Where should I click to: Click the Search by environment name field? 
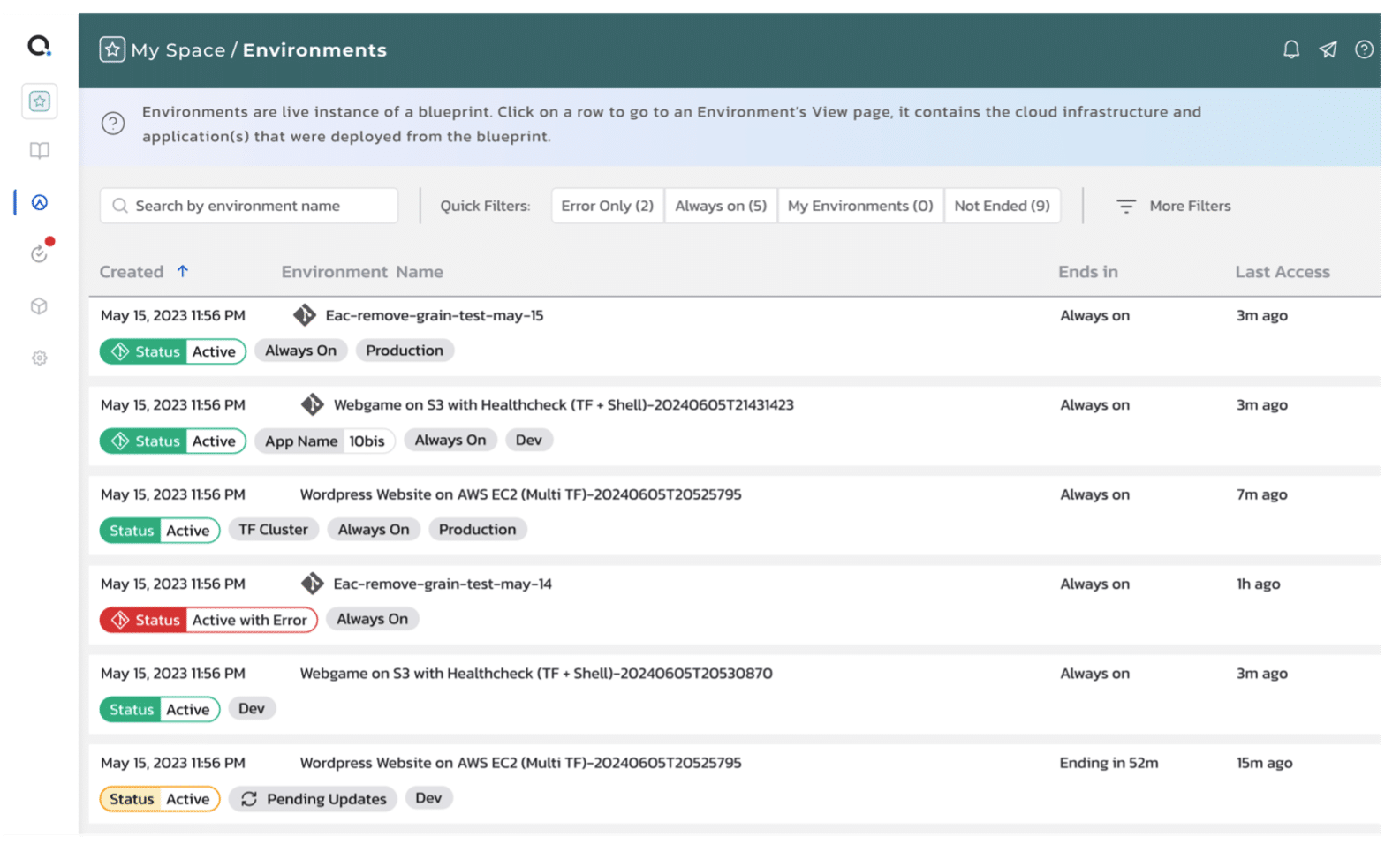click(x=249, y=206)
